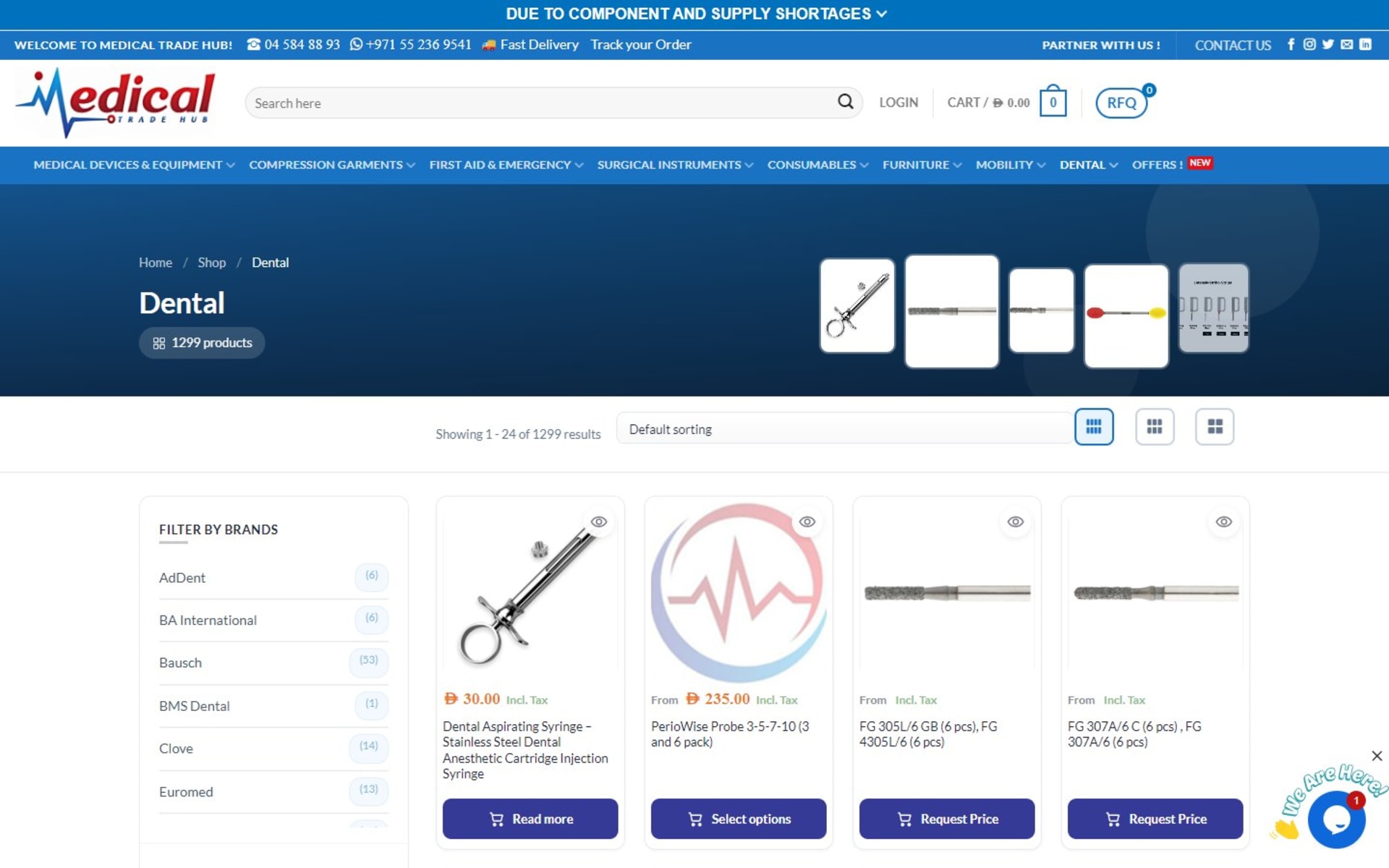Quick view the Dental Aspirating Syringe
1389x868 pixels.
click(599, 522)
